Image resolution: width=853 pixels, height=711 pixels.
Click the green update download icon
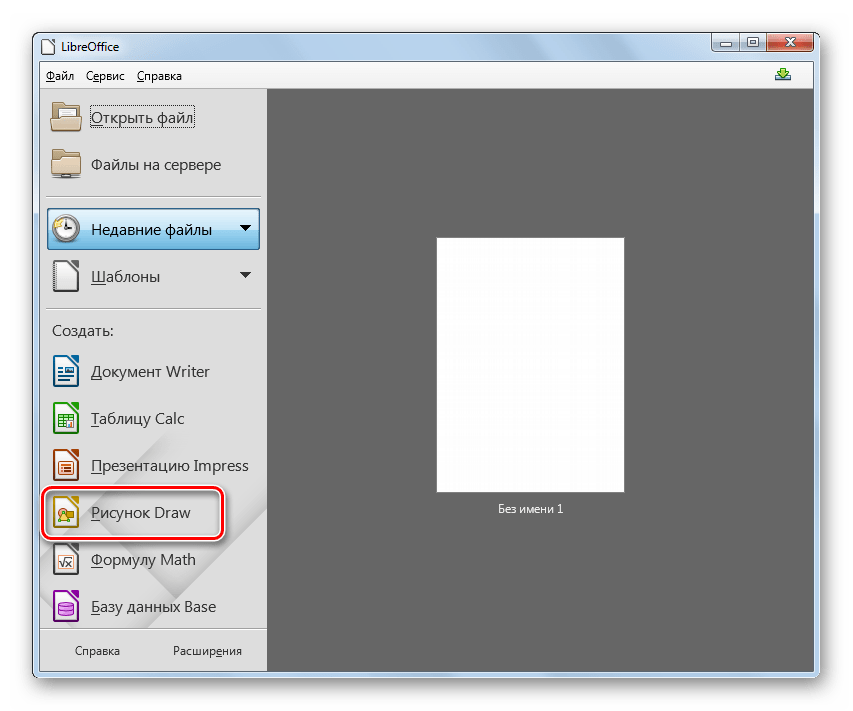[783, 75]
